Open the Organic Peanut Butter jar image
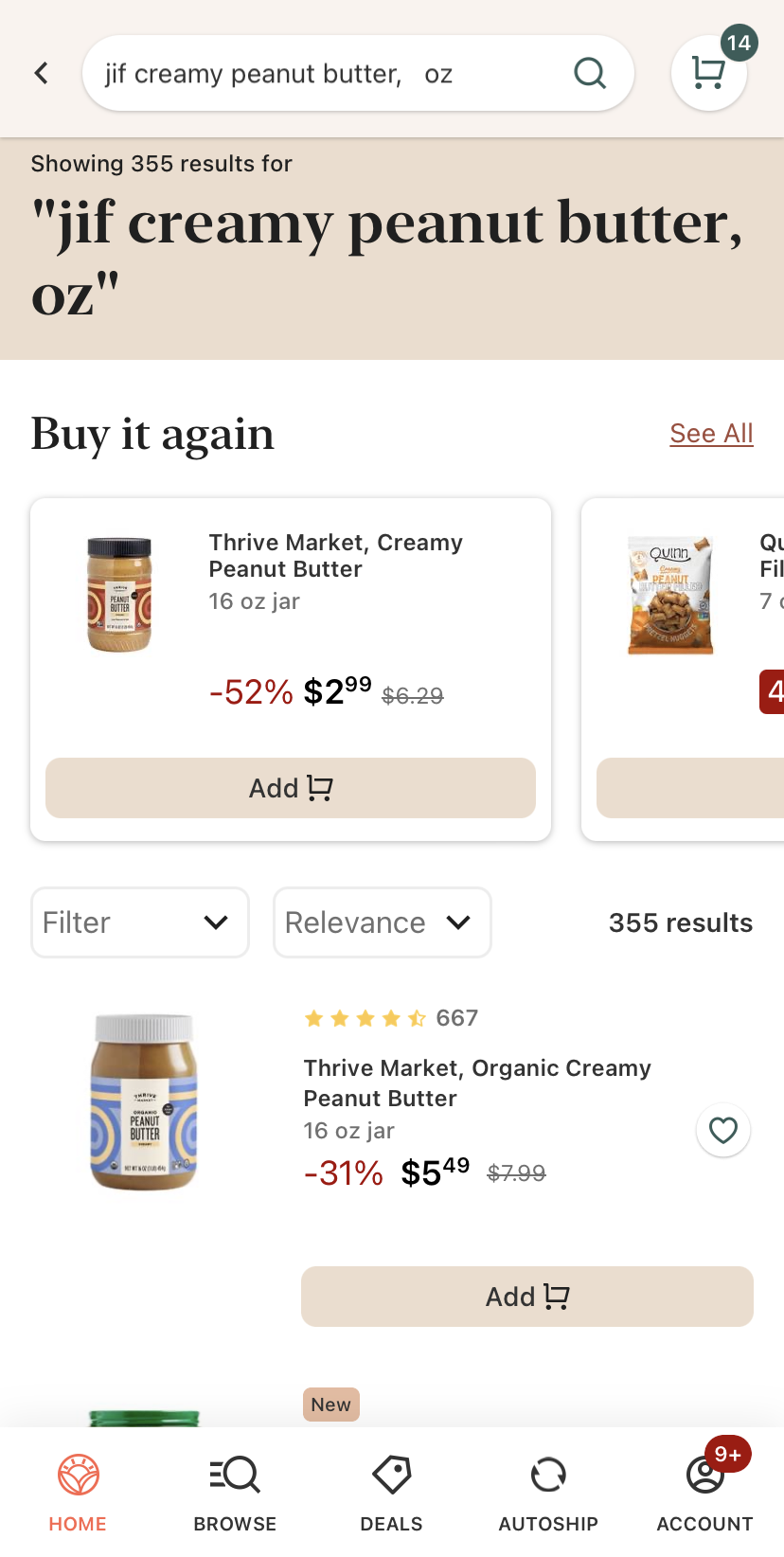 pos(144,1101)
